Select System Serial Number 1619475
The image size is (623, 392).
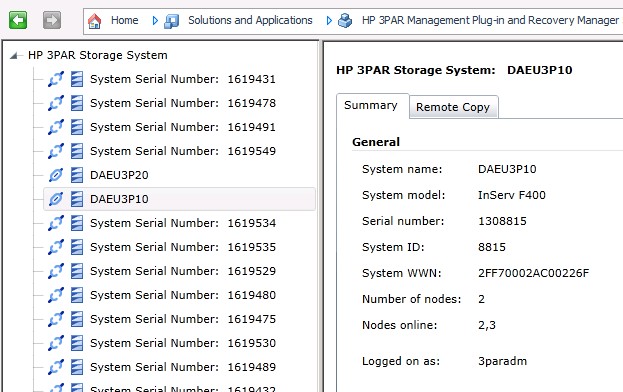(183, 319)
